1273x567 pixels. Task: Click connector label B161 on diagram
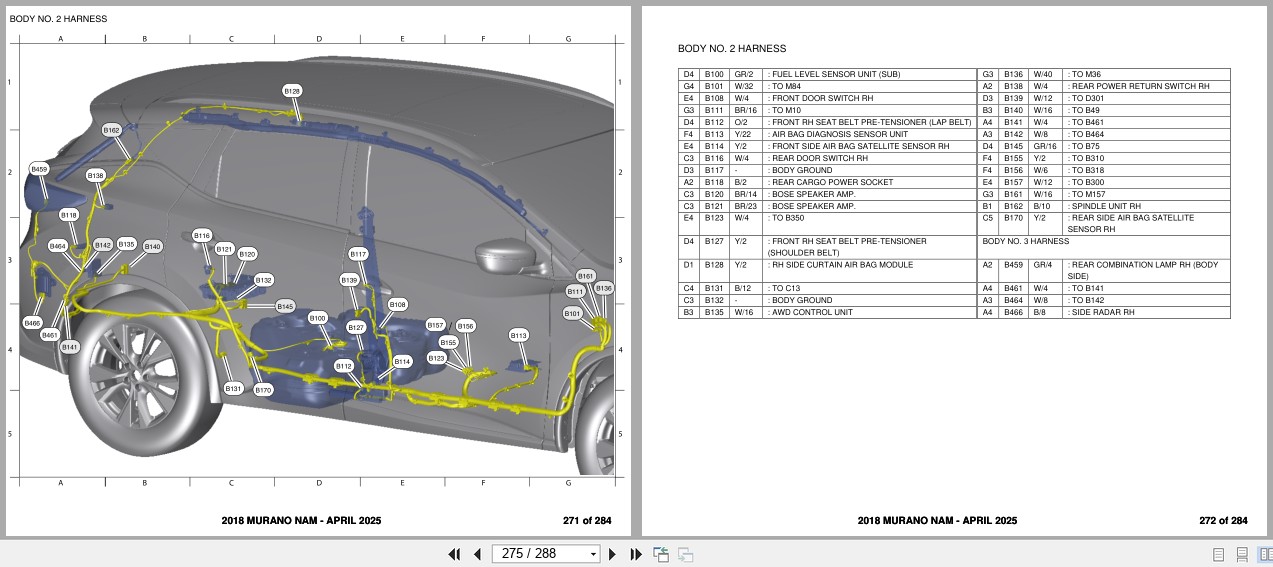586,275
